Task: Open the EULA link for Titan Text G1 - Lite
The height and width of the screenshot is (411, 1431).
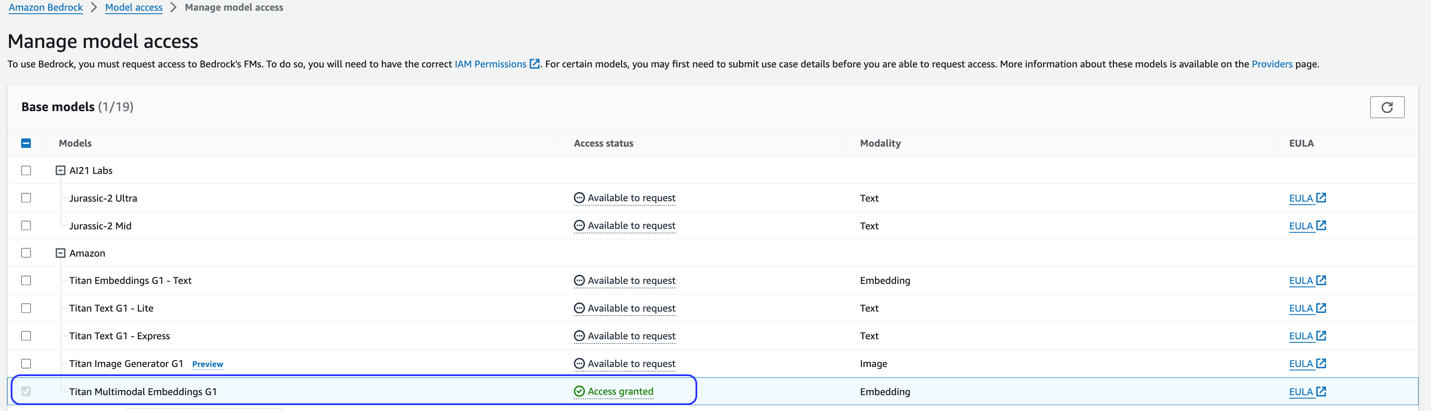Action: (x=1300, y=309)
